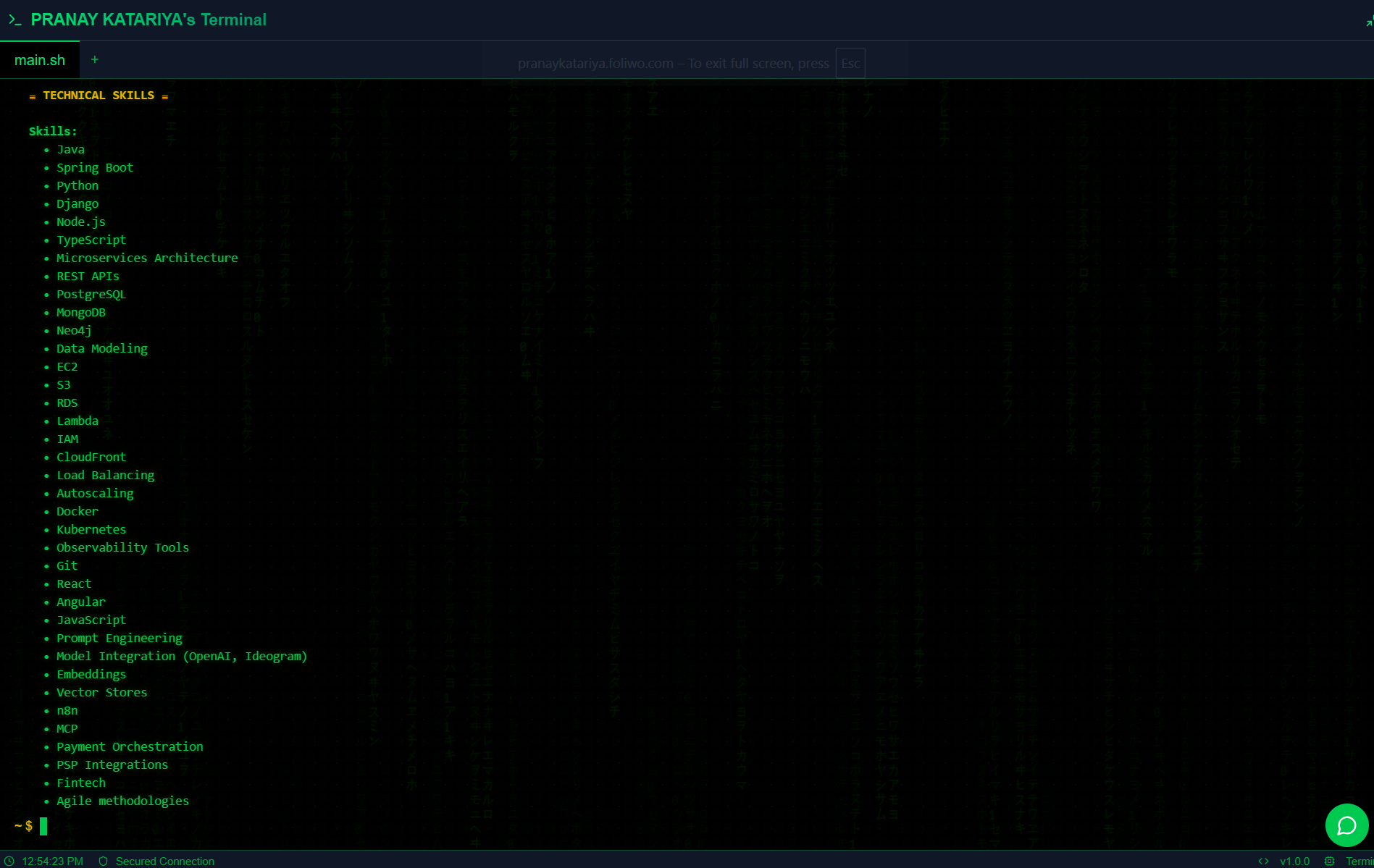Click the EC2 entry
Viewport: 1374px width, 868px height.
click(x=67, y=366)
